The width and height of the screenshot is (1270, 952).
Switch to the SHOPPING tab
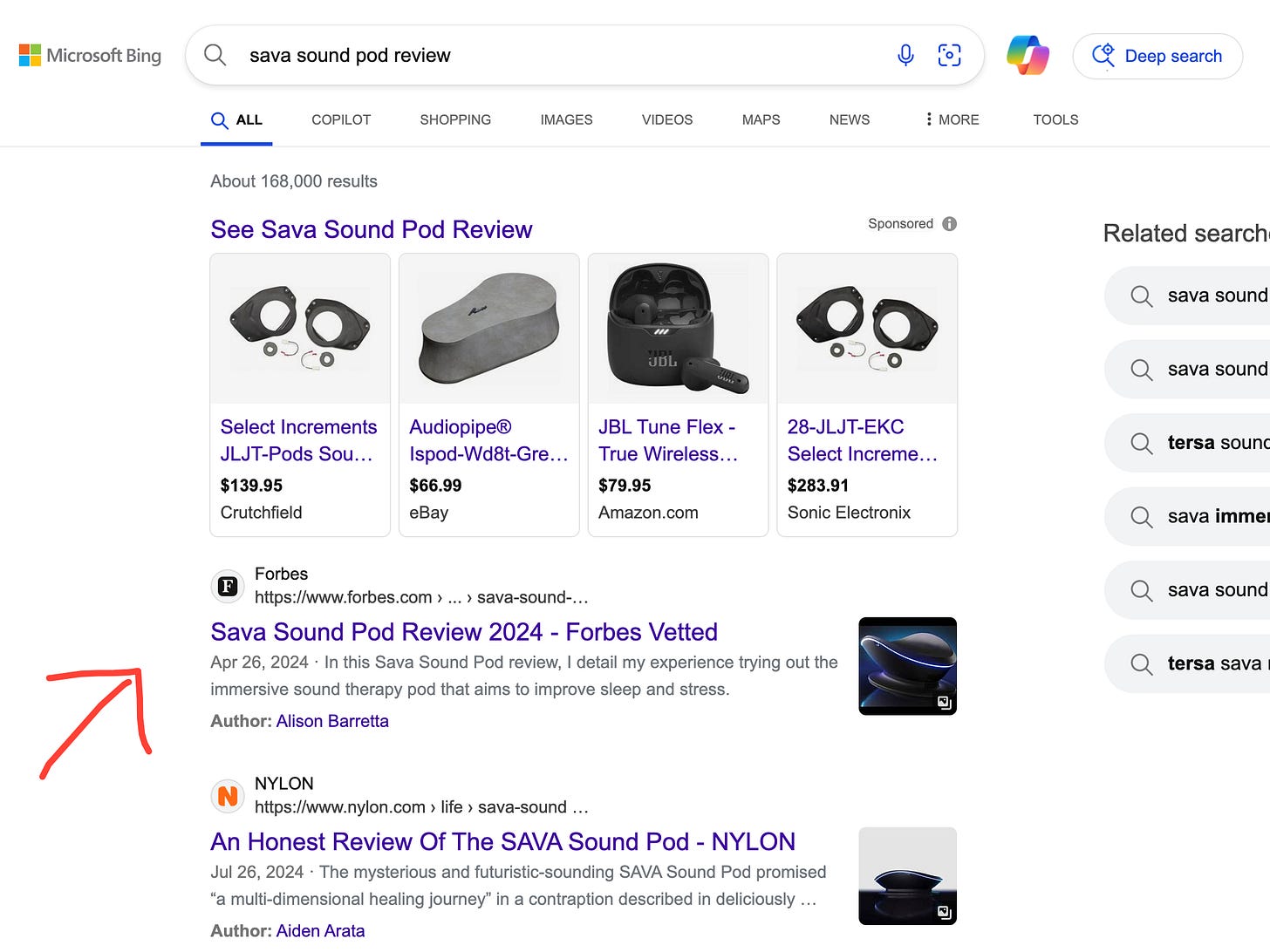click(455, 120)
